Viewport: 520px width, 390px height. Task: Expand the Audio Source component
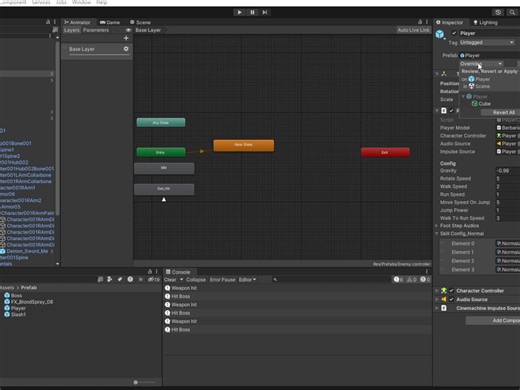tap(437, 299)
